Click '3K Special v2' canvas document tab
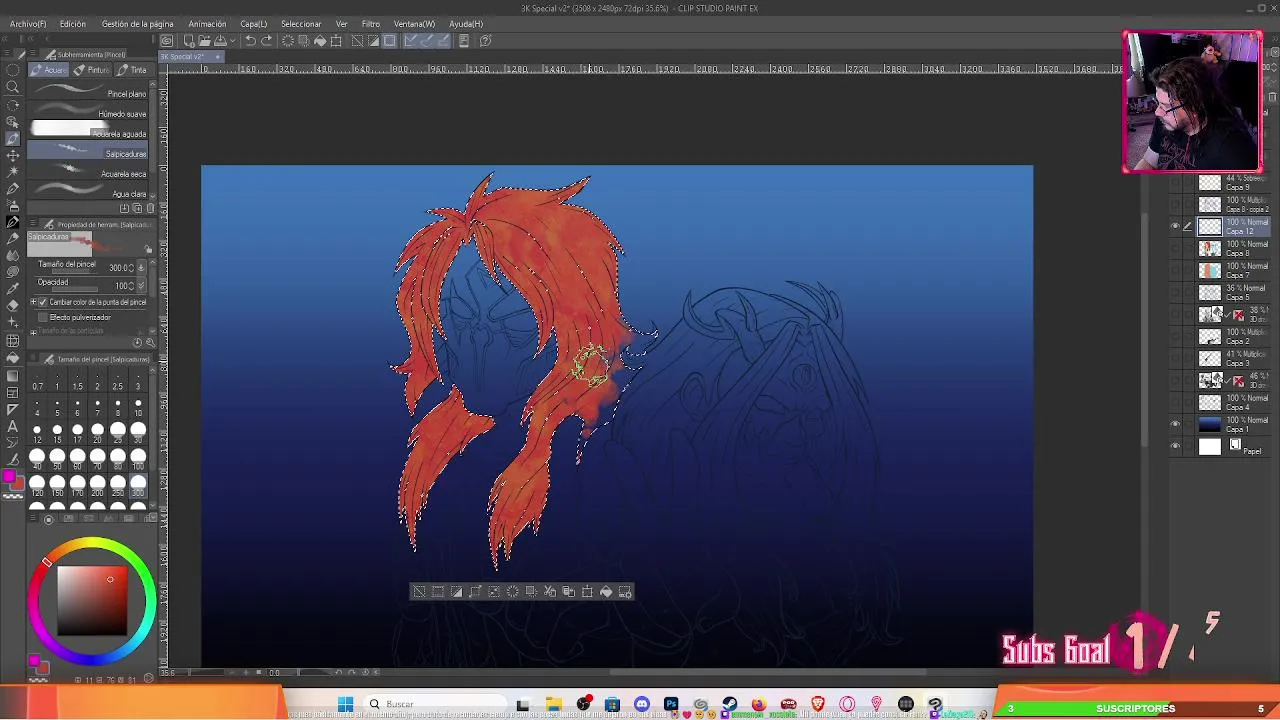The height and width of the screenshot is (720, 1280). tap(190, 57)
